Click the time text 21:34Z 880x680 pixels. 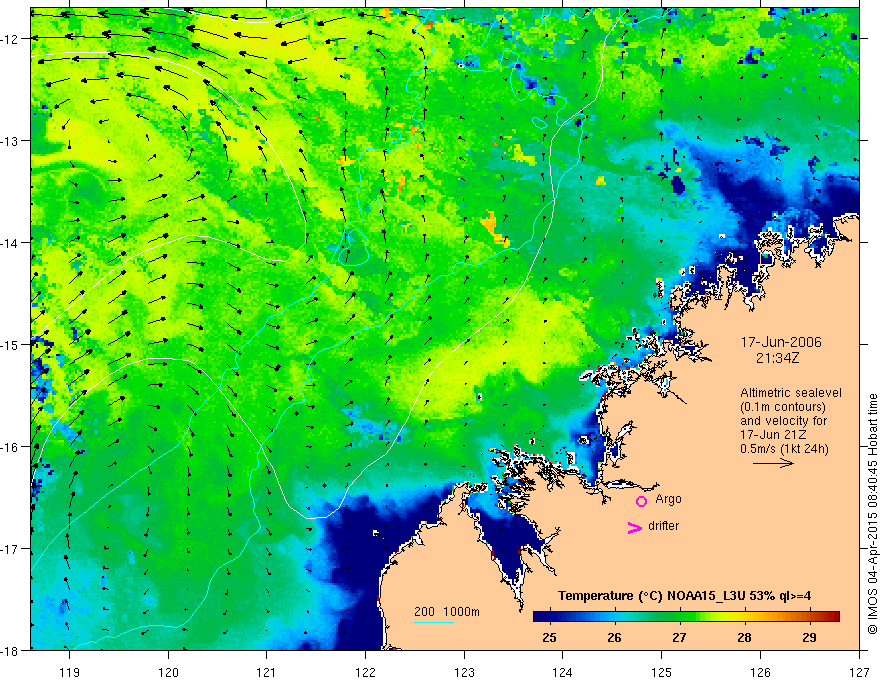click(777, 358)
